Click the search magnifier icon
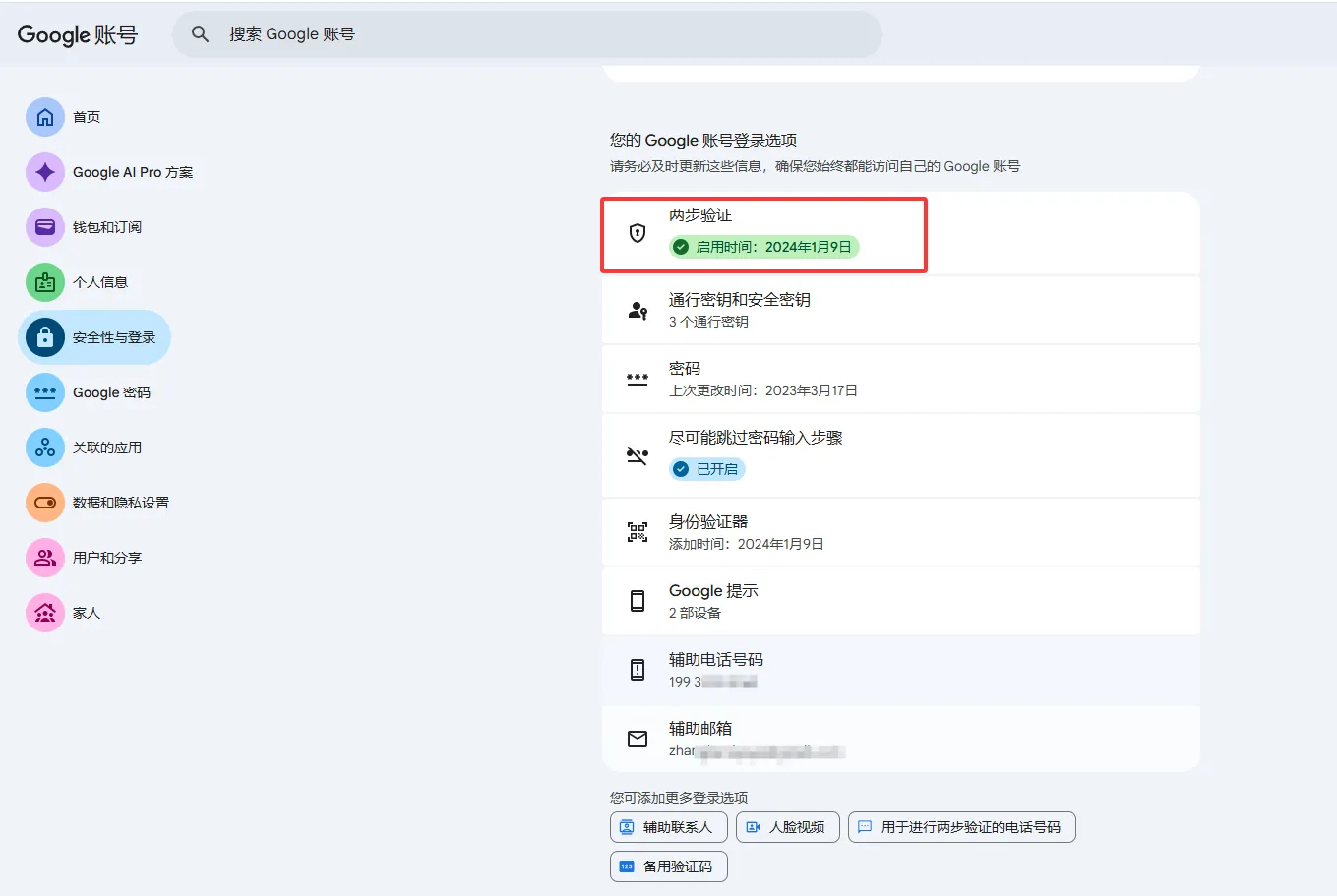This screenshot has height=896, width=1337. [200, 34]
